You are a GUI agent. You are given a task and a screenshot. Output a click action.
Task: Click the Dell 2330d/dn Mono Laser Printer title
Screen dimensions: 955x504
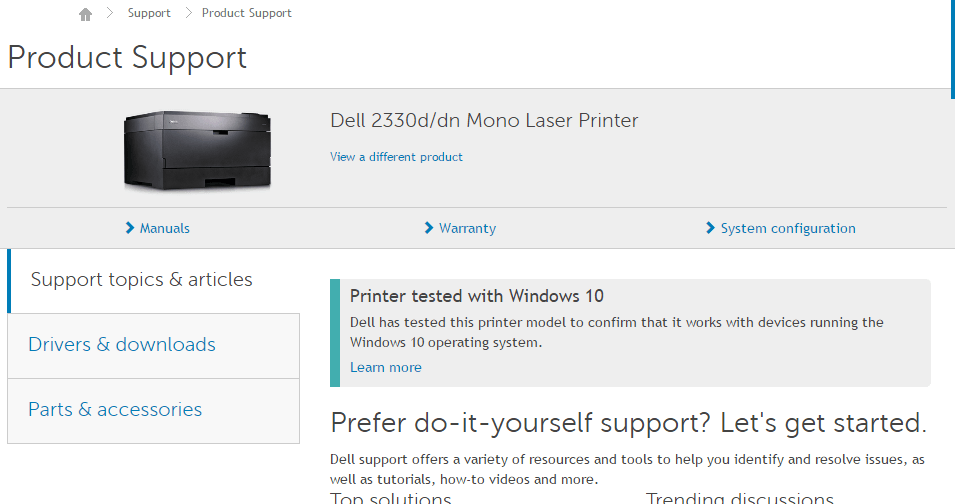[484, 121]
